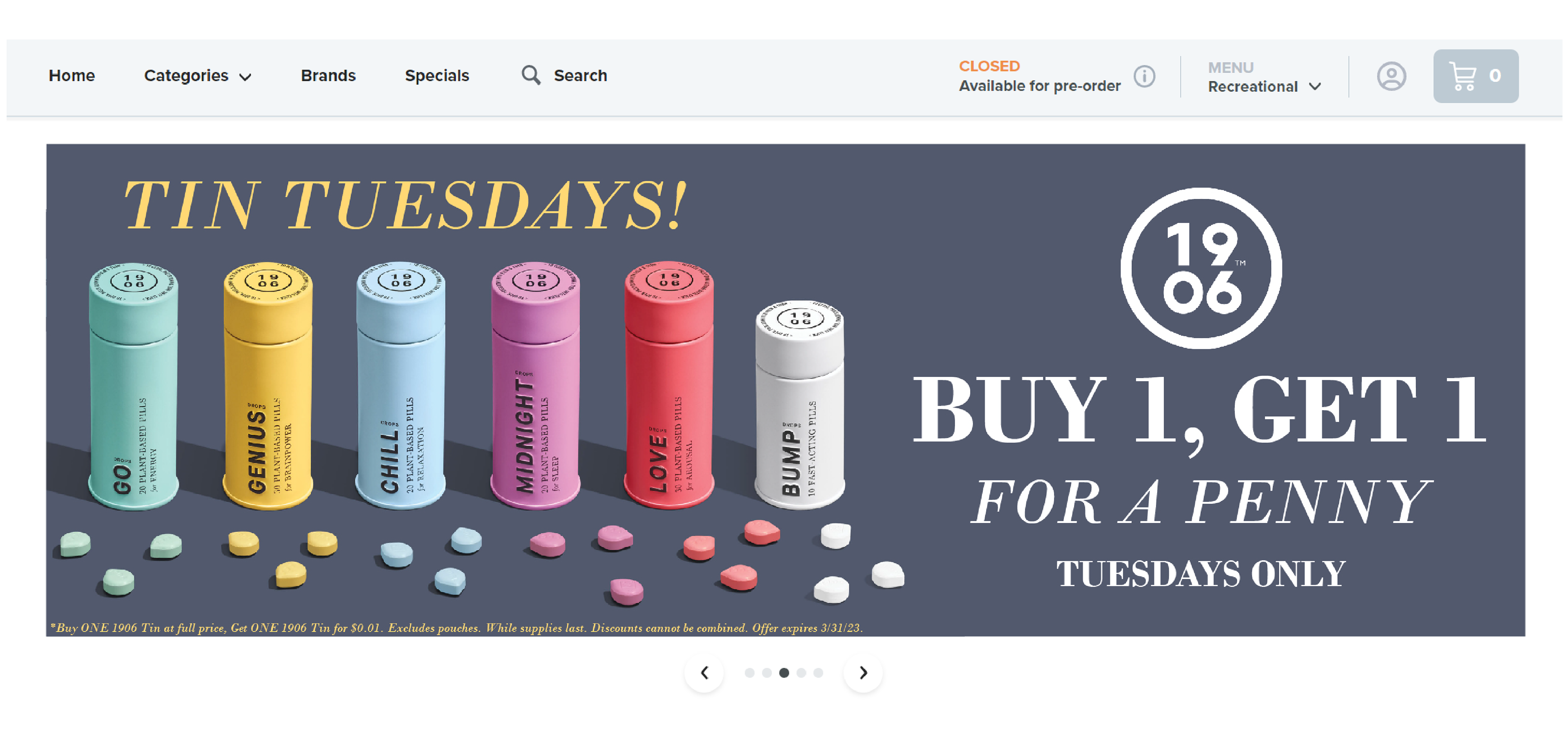Viewport: 1568px width, 733px height.
Task: Open the shopping cart button
Action: click(x=1475, y=76)
